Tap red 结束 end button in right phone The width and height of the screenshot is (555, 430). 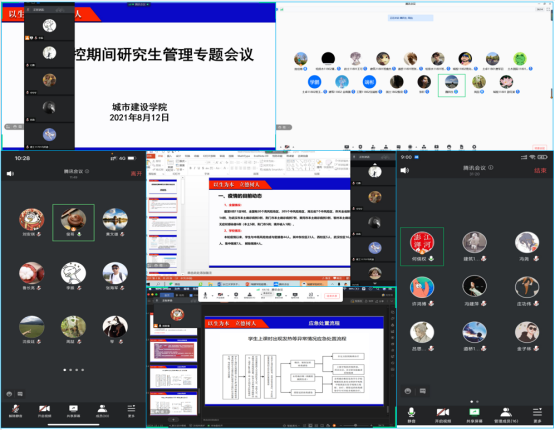pyautogui.click(x=540, y=171)
